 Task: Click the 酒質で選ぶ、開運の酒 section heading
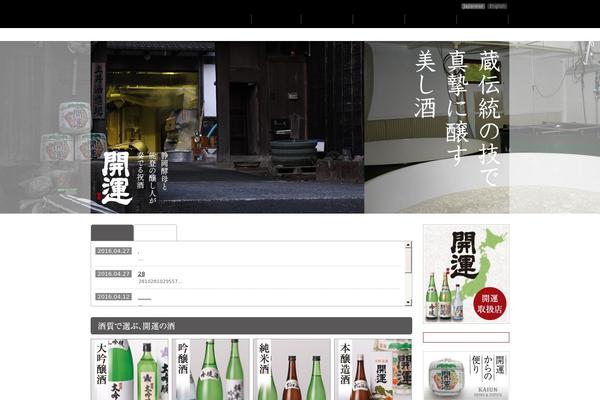pos(251,326)
